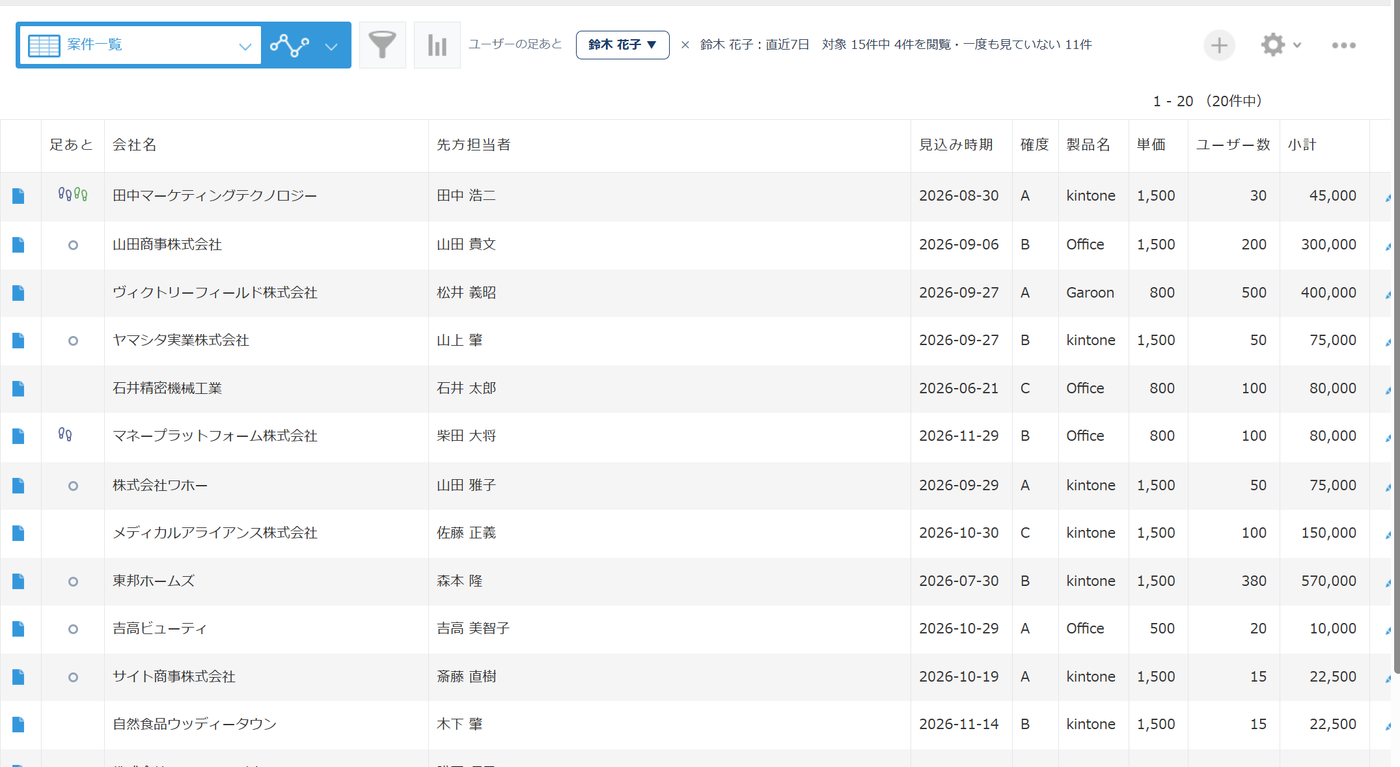The height and width of the screenshot is (767, 1400).
Task: Select company name ヤマシタ実業株式会社
Action: (x=181, y=340)
